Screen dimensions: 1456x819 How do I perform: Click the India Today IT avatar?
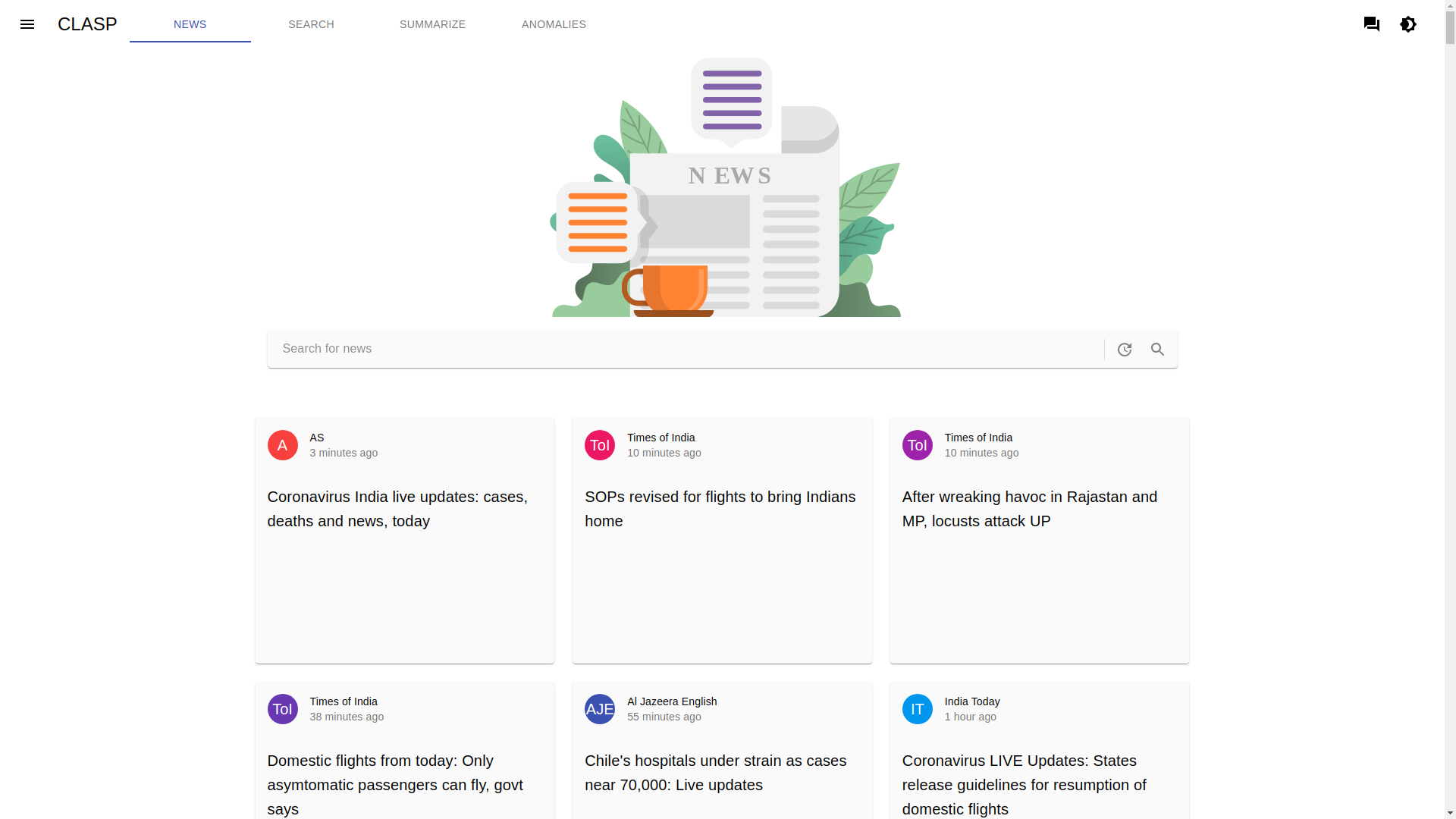[917, 709]
